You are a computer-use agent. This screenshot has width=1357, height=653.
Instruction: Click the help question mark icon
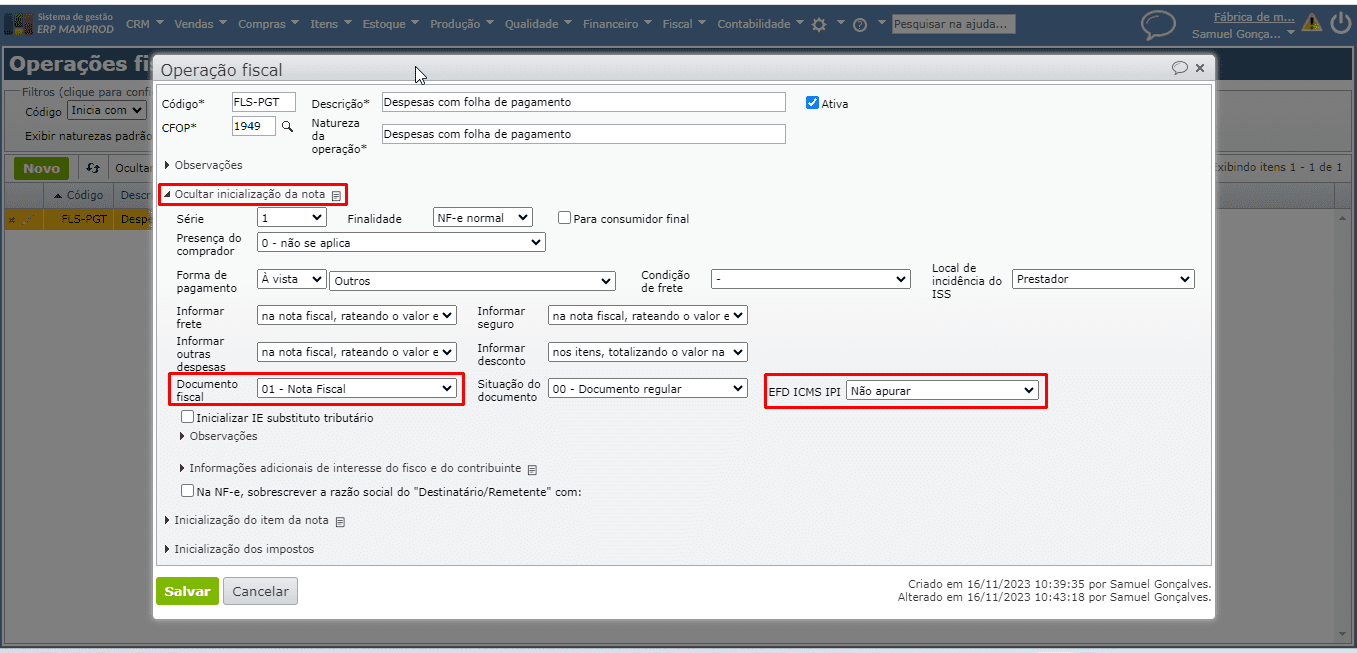(x=859, y=25)
